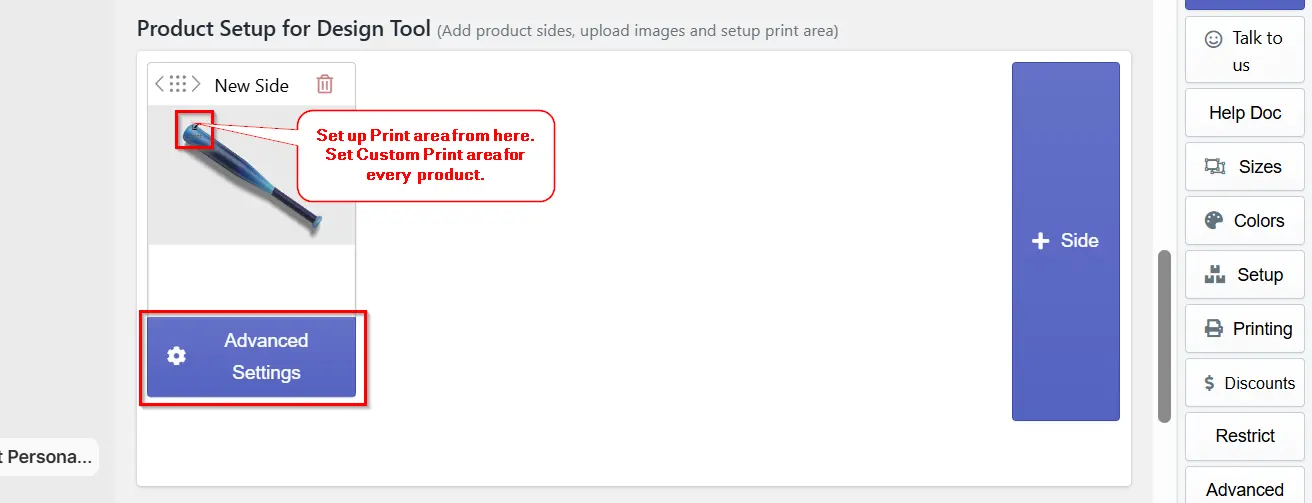Click the Product Setup for Design Tool heading
The height and width of the screenshot is (503, 1312).
pyautogui.click(x=284, y=28)
